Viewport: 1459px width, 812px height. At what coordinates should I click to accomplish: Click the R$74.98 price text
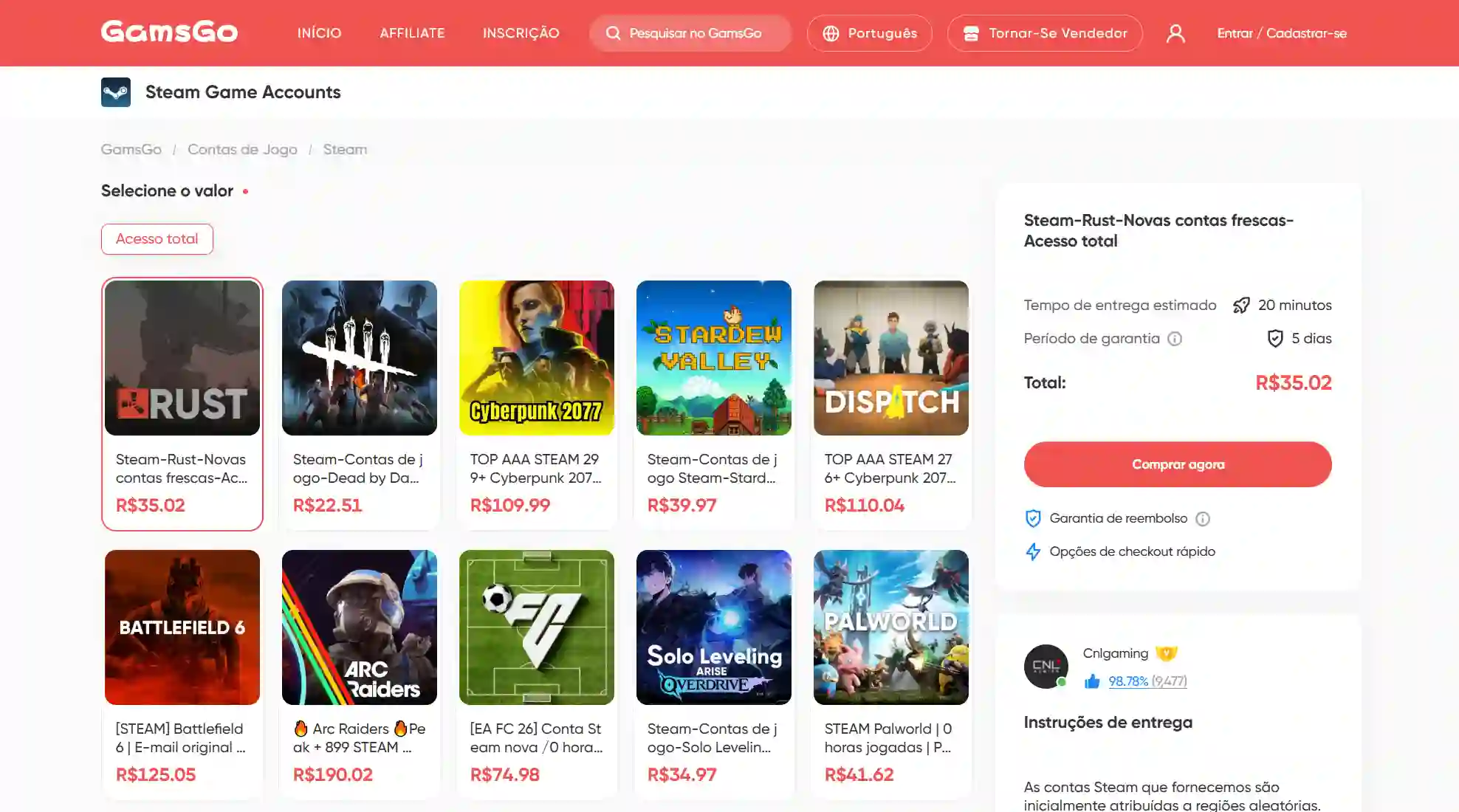[505, 775]
